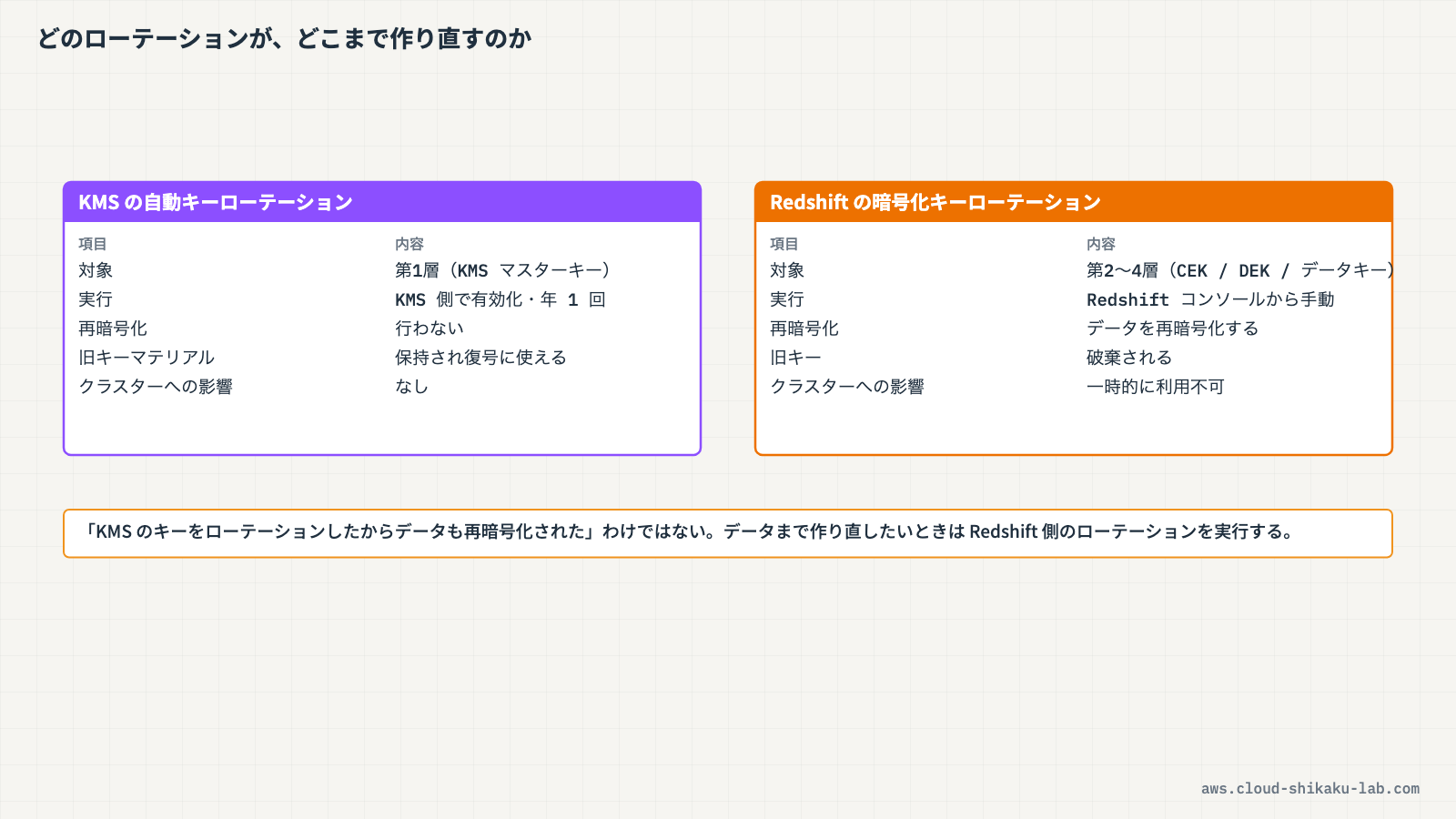Select データを再暗号化する cell
Viewport: 1456px width, 819px height.
tap(1172, 329)
